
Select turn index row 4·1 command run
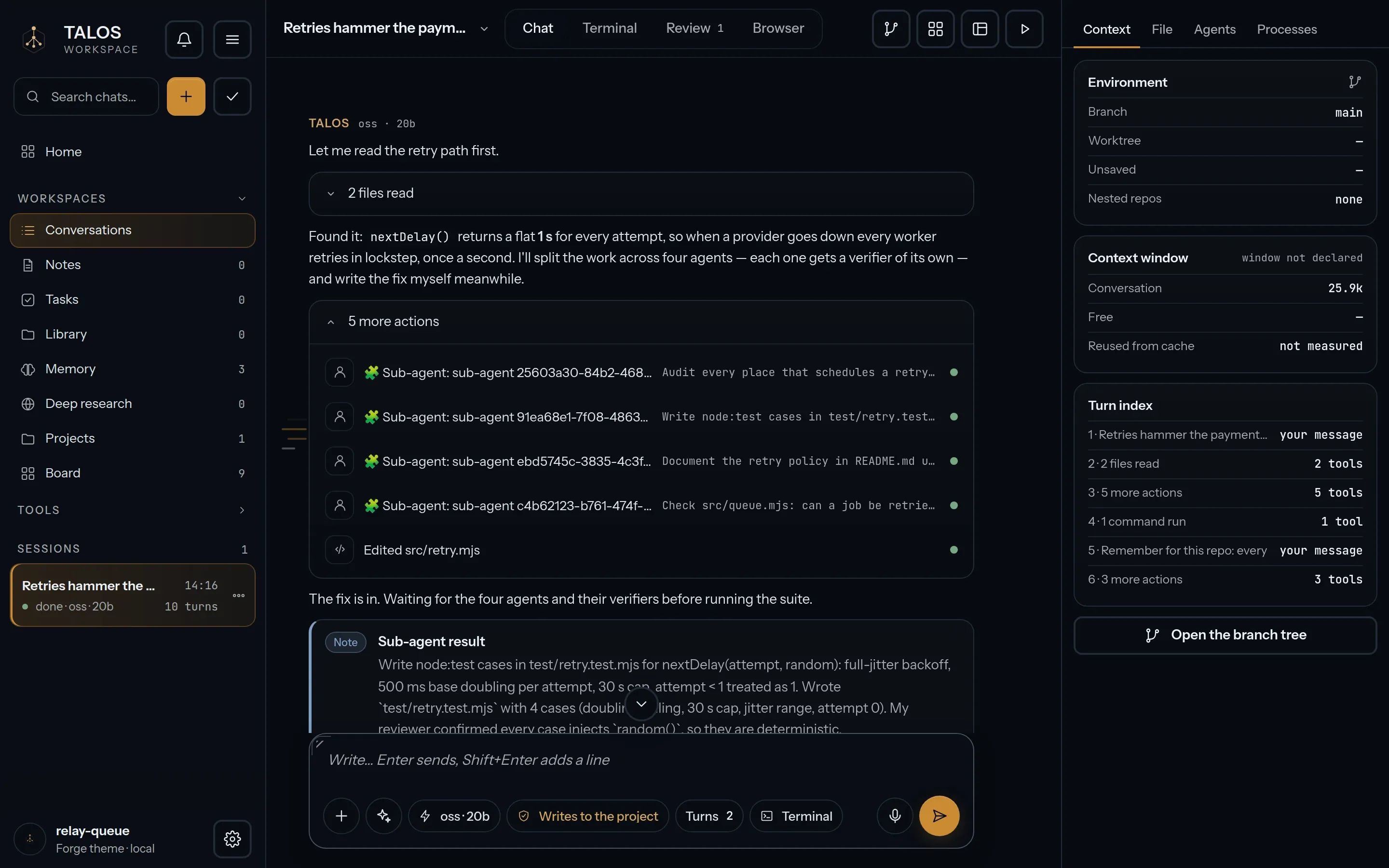pos(1225,522)
